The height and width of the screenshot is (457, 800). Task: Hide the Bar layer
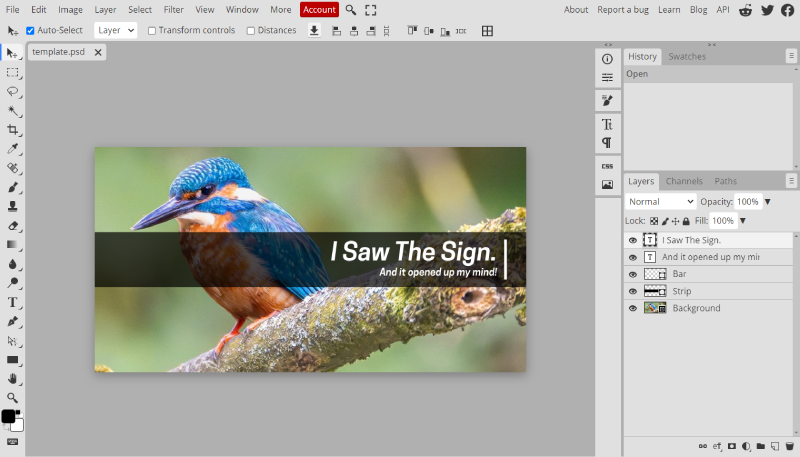click(633, 274)
